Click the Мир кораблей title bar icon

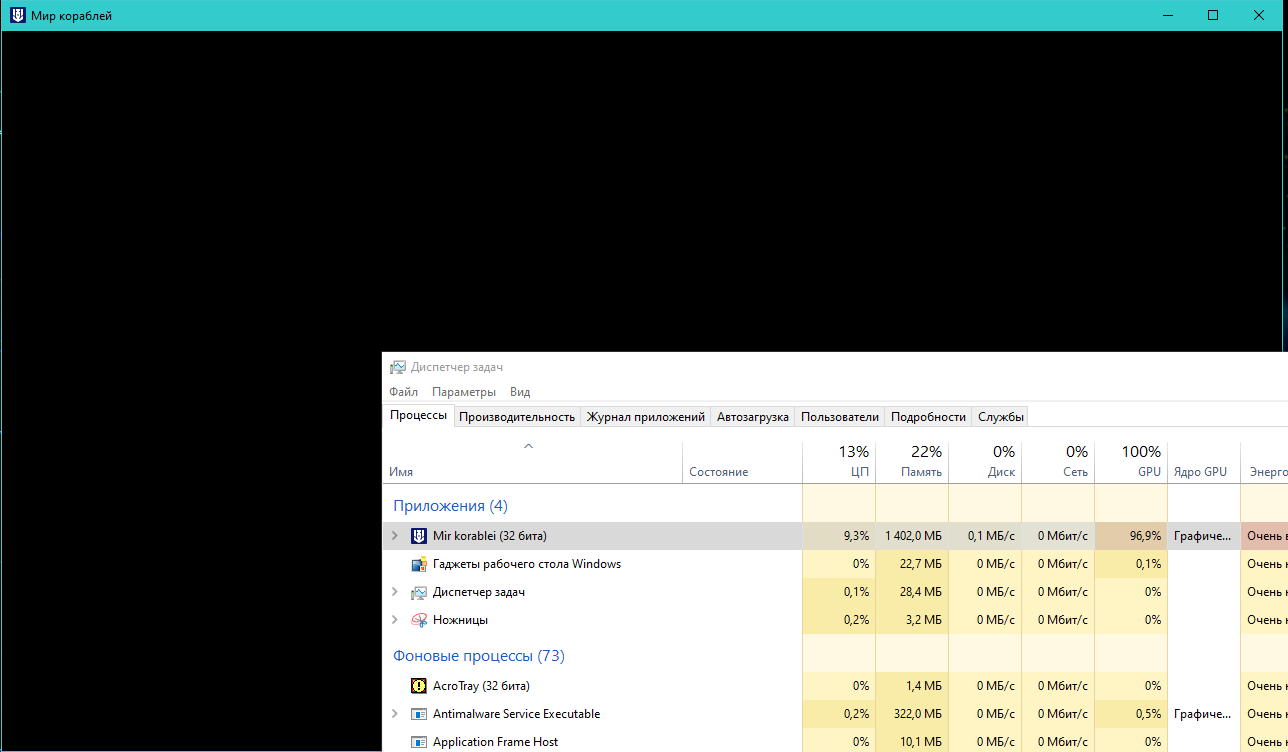(x=18, y=15)
